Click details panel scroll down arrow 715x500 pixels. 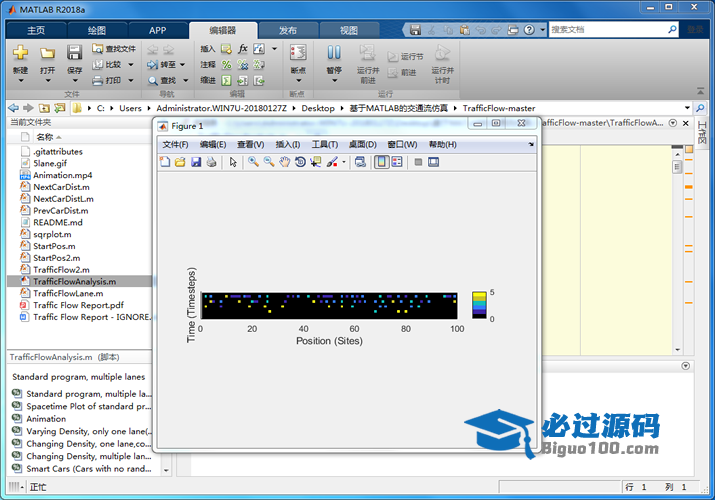pyautogui.click(x=166, y=470)
